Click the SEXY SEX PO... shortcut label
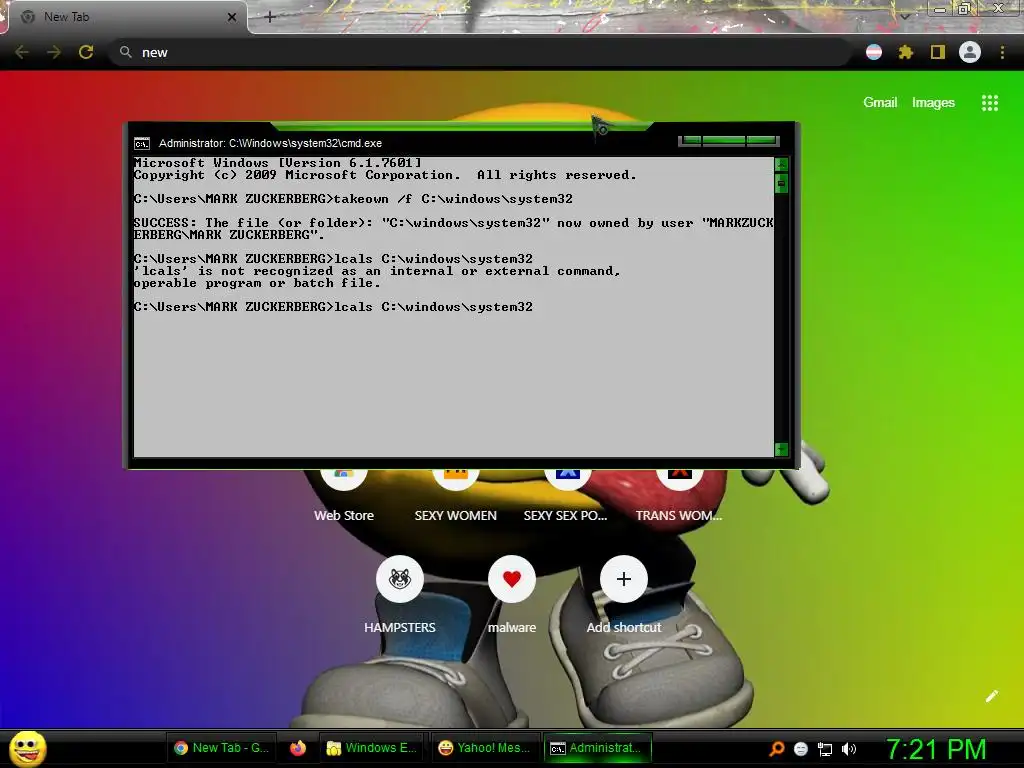The image size is (1024, 768). coord(566,515)
